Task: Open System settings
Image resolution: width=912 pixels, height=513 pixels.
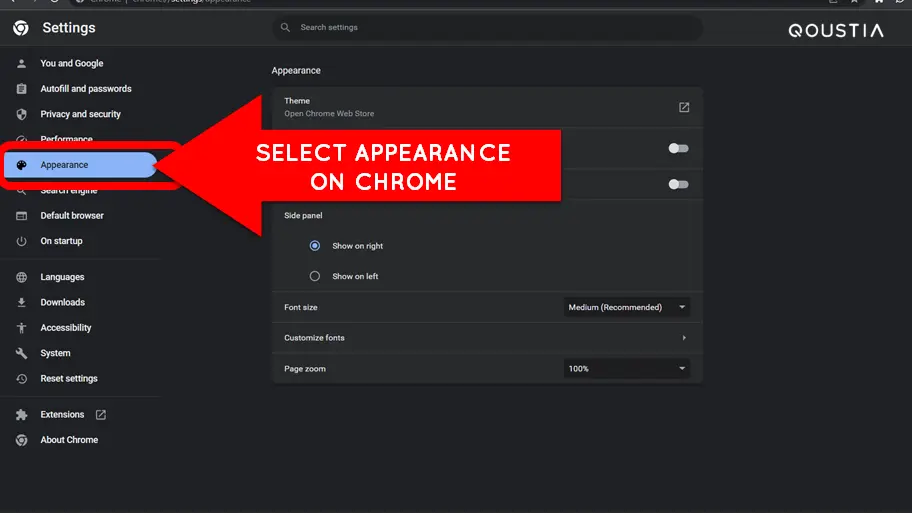Action: [55, 353]
